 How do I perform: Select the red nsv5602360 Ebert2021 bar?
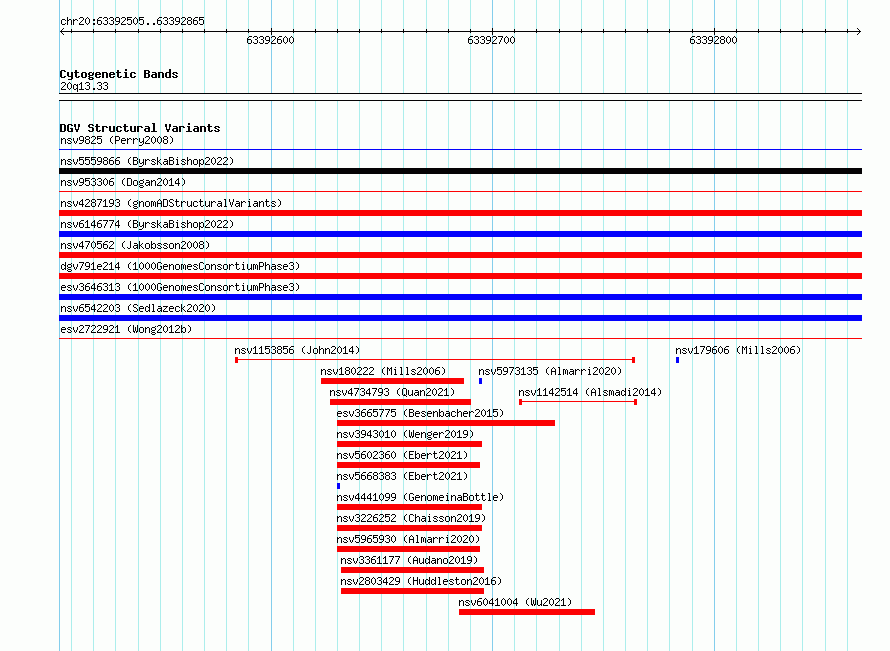(x=408, y=465)
